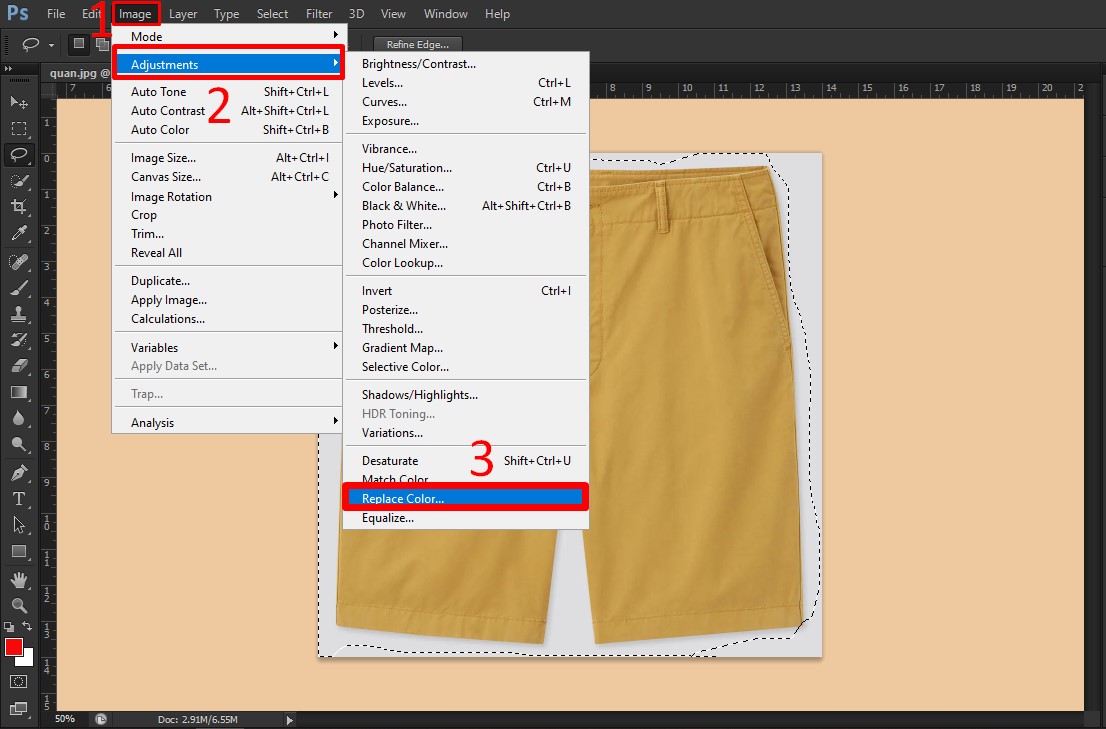Expand the Image Rotation submenu
This screenshot has height=729, width=1106.
point(170,196)
